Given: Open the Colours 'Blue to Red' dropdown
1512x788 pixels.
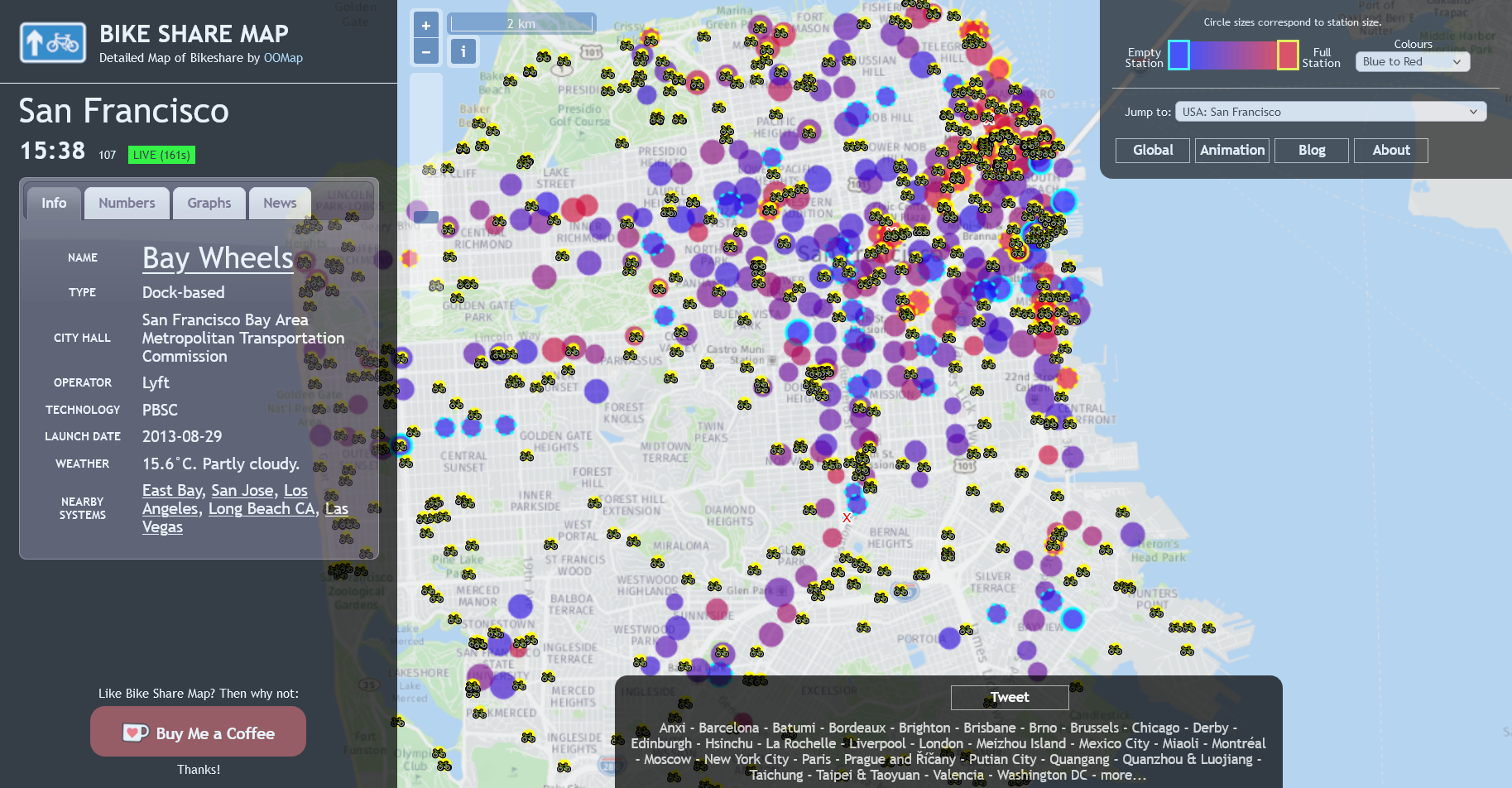Looking at the screenshot, I should click(1412, 62).
